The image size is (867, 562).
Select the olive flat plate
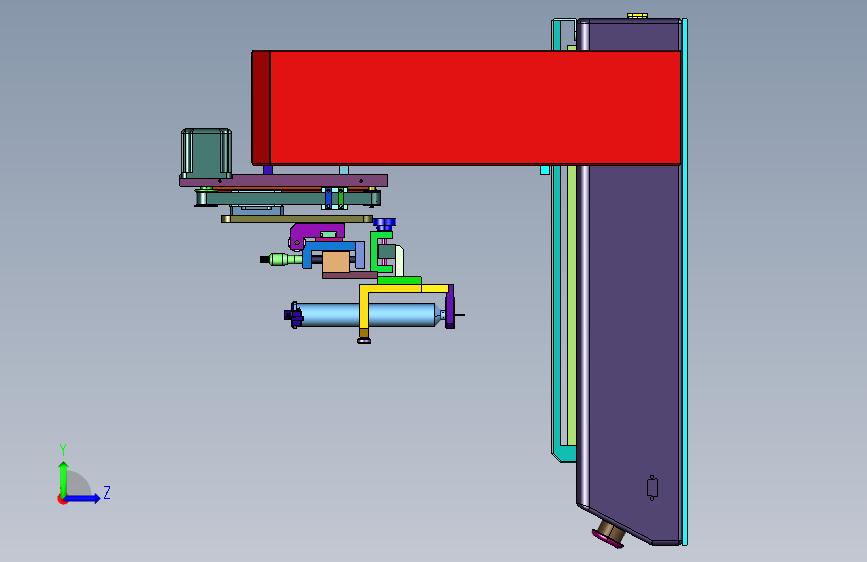click(x=297, y=219)
